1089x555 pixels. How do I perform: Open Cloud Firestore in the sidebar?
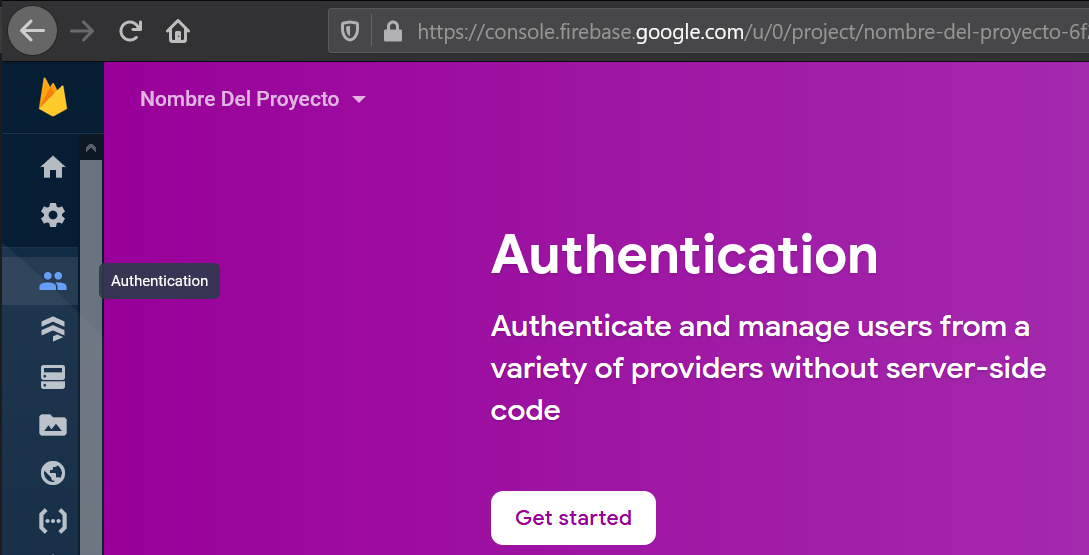[x=52, y=328]
